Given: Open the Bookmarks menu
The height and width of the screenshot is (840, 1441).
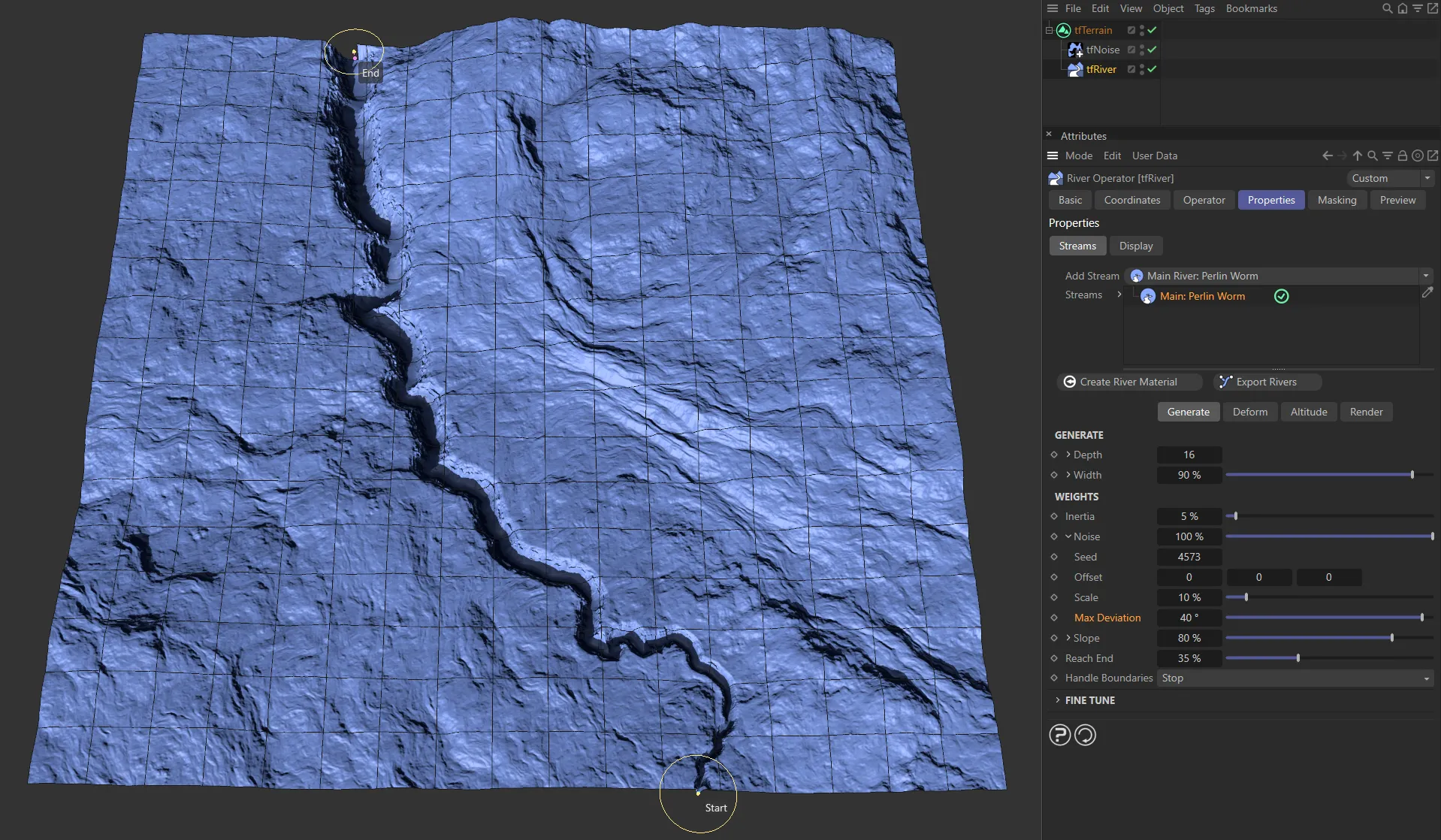Looking at the screenshot, I should [1251, 8].
